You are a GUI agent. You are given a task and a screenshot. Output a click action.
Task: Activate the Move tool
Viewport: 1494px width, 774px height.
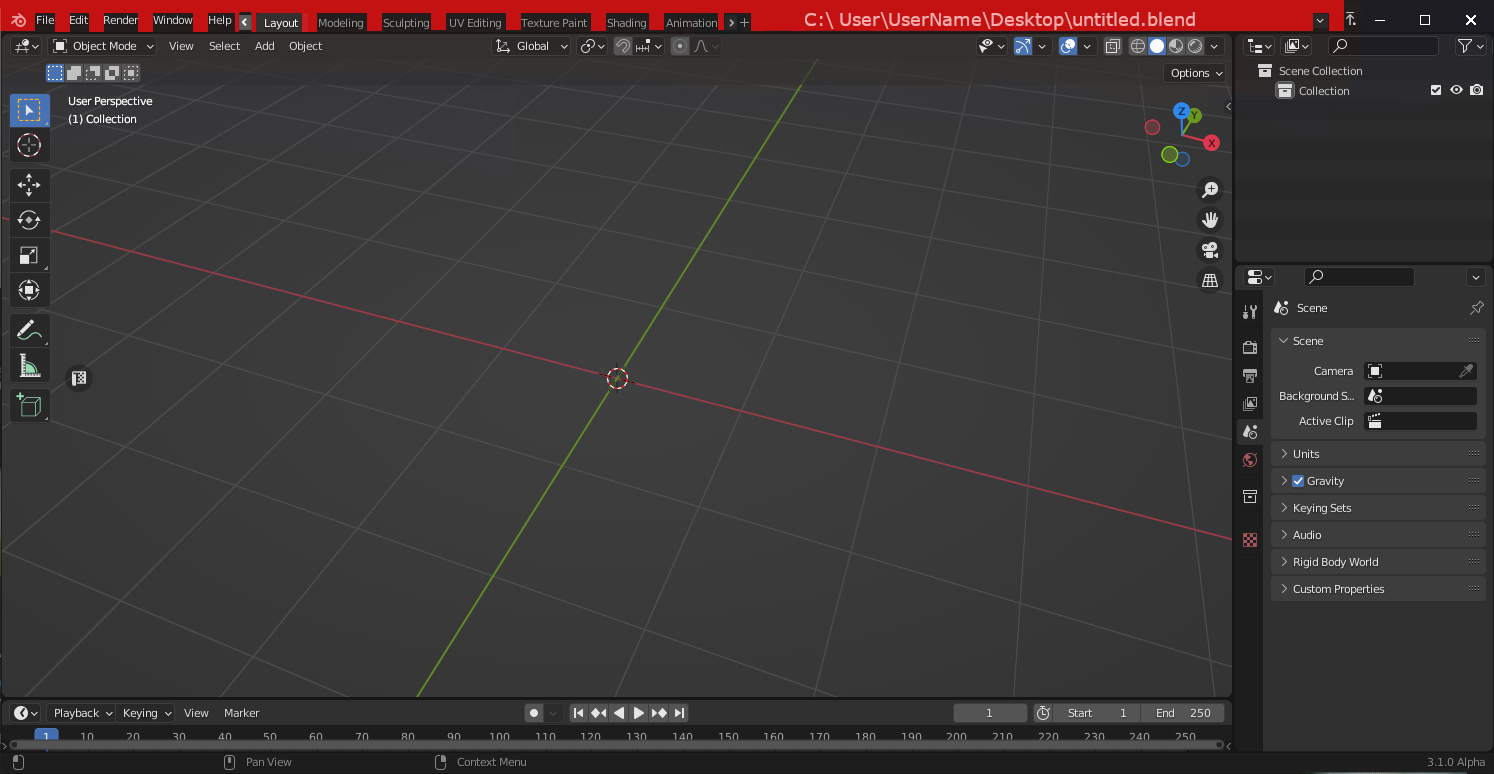(x=29, y=185)
